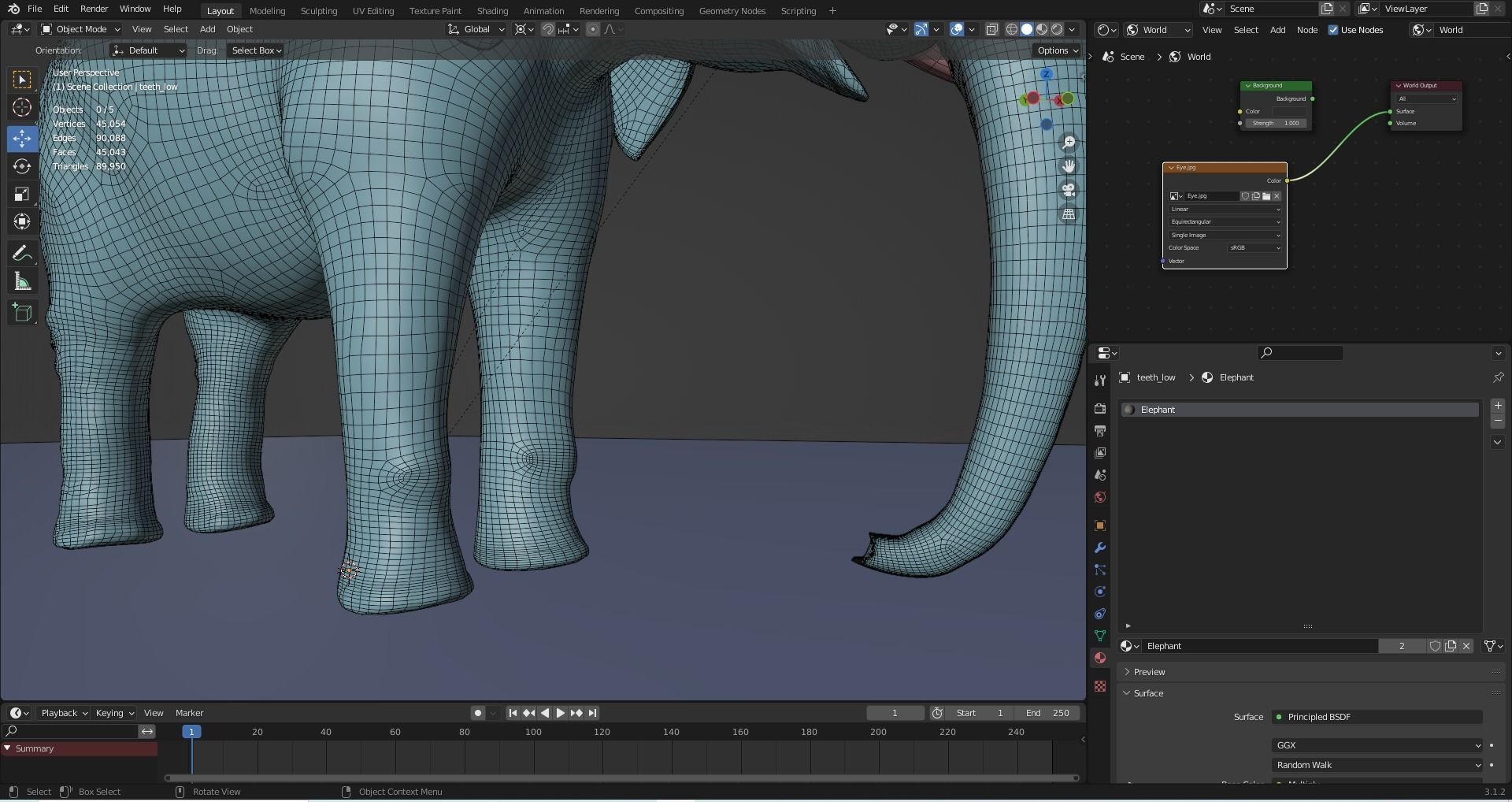This screenshot has width=1512, height=802.
Task: Toggle timeline auto keying record button
Action: [478, 713]
